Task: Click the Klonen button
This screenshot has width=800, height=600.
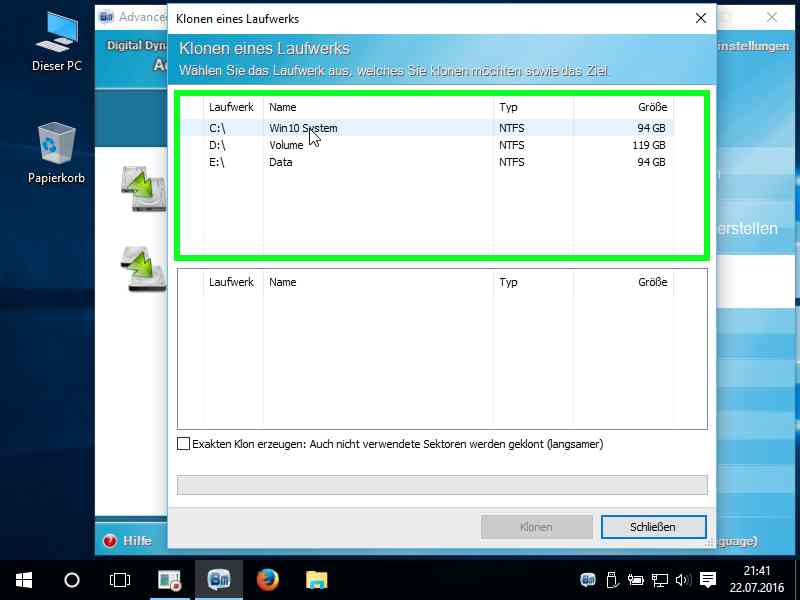Action: pyautogui.click(x=537, y=527)
